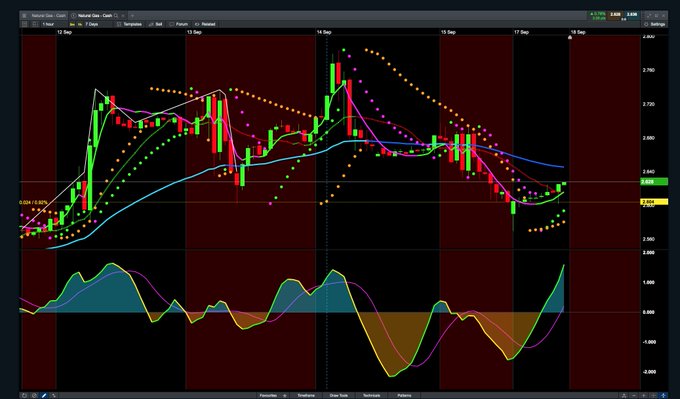Open the Templates menu
Viewport: 680px width, 399px height.
pos(130,24)
